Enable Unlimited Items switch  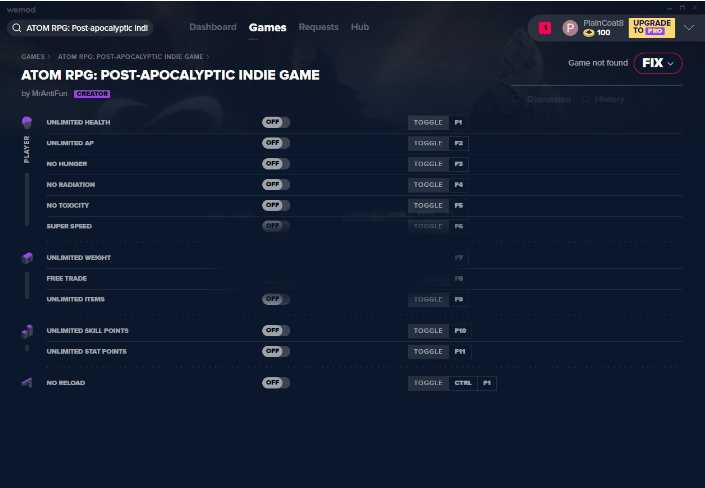pos(276,299)
